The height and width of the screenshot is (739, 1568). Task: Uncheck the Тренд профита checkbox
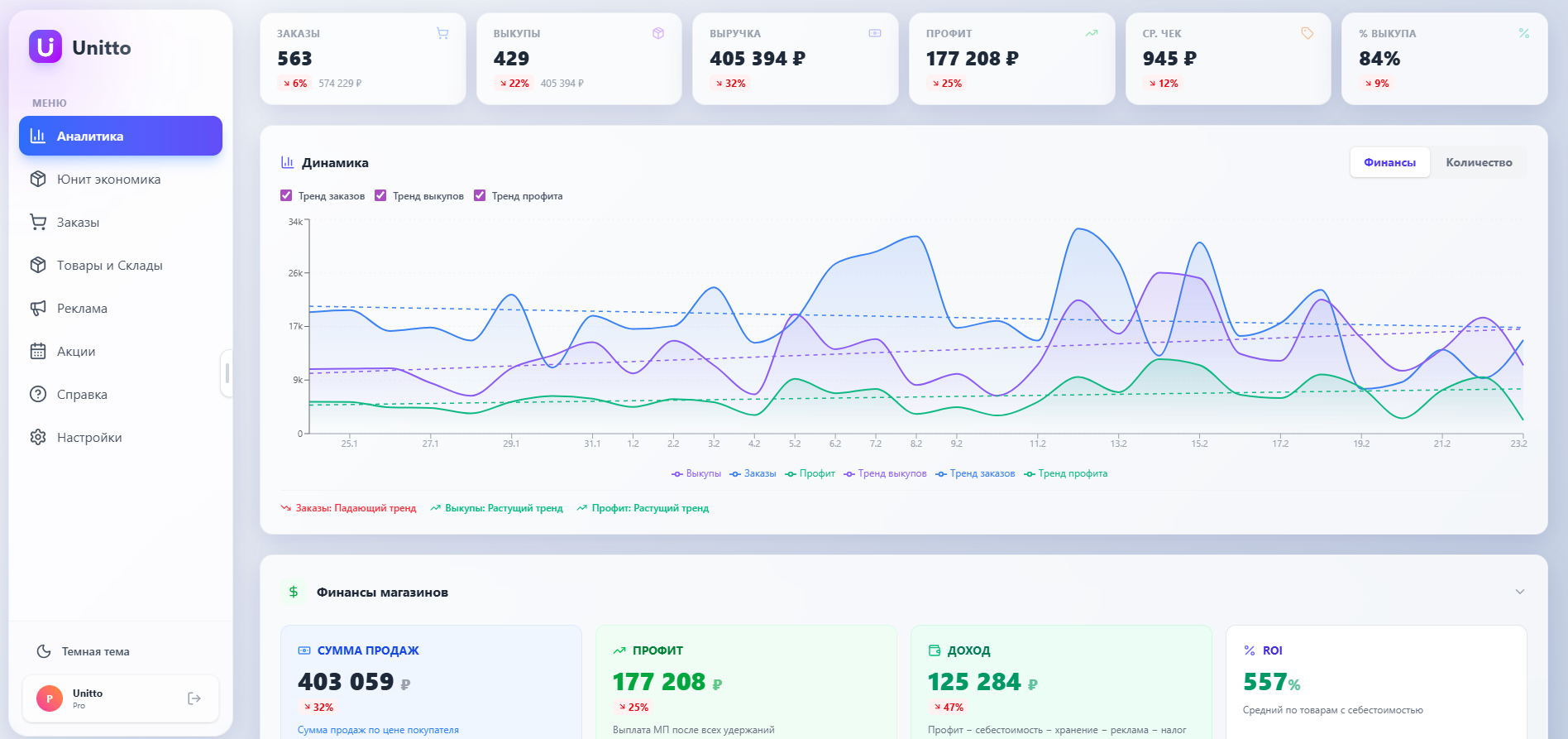tap(480, 196)
